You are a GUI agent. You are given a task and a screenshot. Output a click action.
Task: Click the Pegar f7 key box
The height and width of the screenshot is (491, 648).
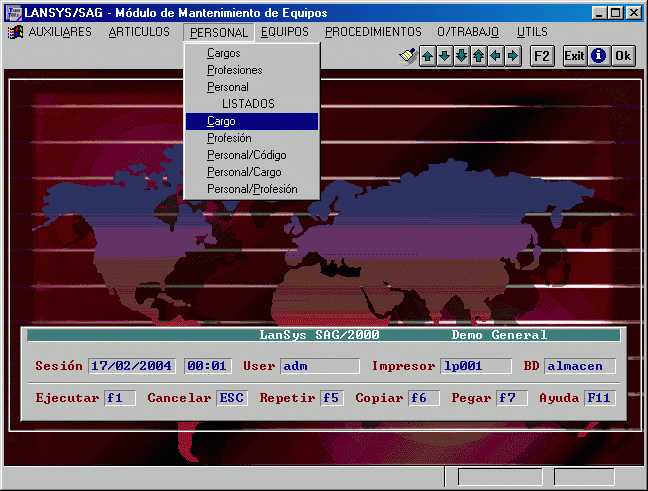point(512,398)
